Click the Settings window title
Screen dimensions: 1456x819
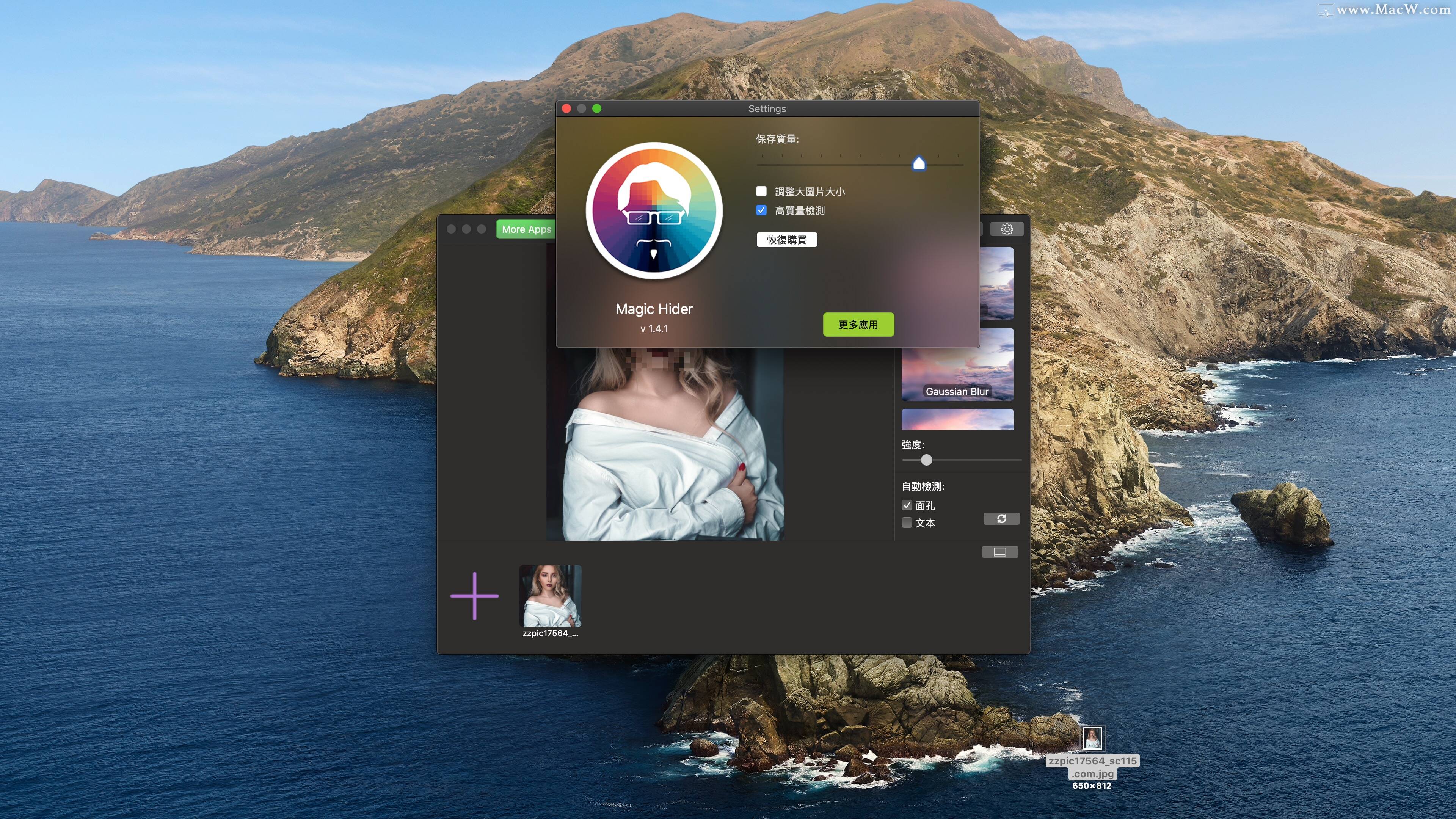coord(767,108)
